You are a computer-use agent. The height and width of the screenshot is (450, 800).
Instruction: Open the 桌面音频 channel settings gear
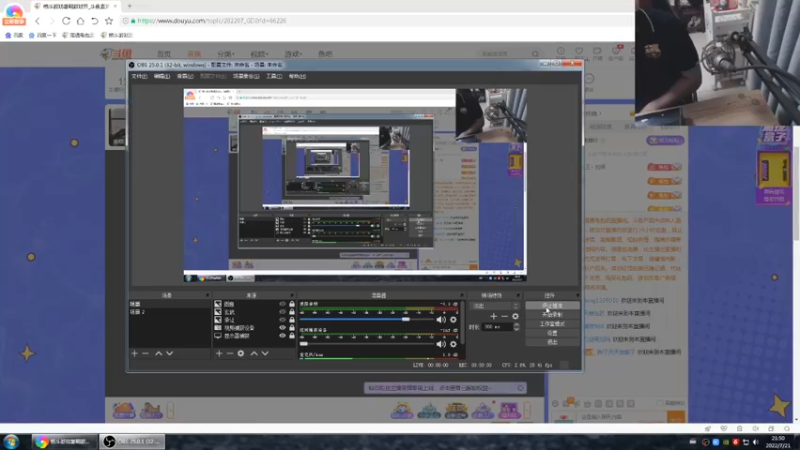[x=453, y=319]
